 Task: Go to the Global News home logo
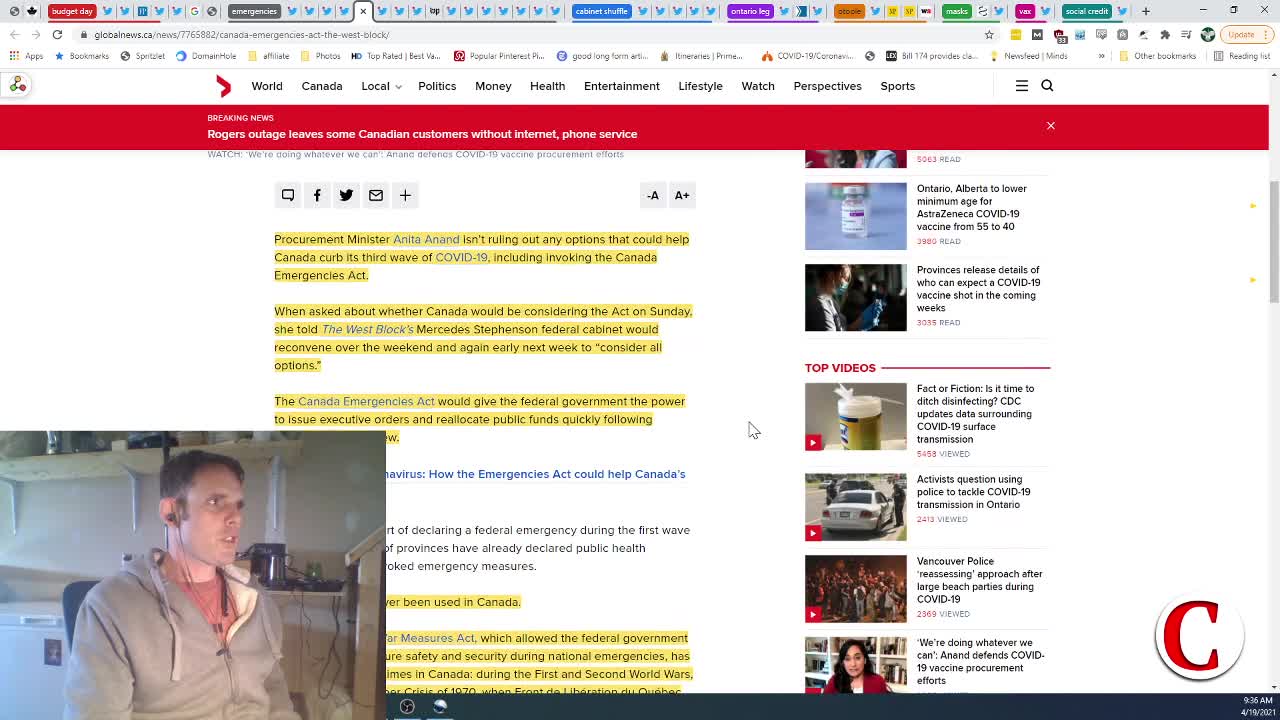pyautogui.click(x=224, y=86)
